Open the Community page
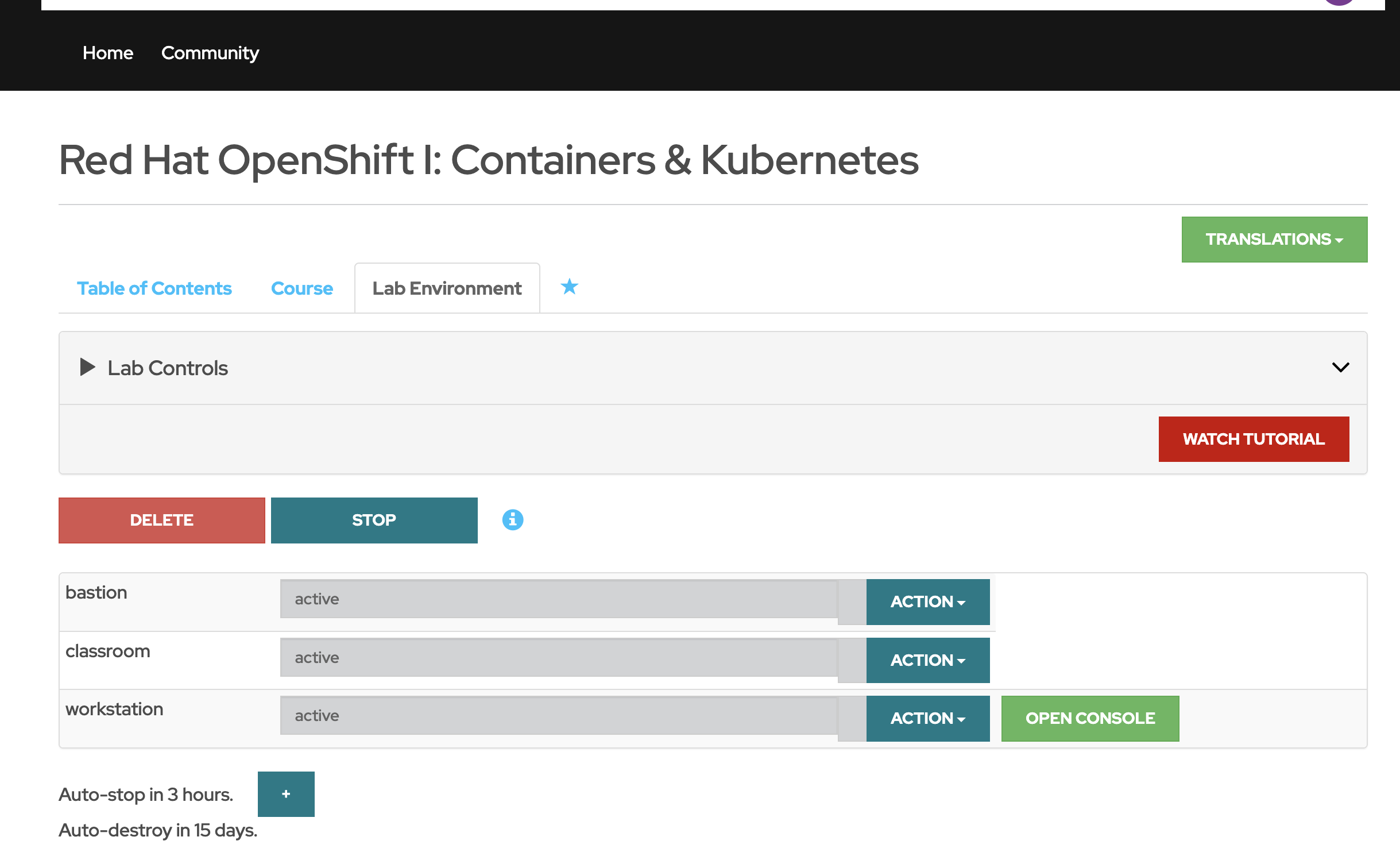 [210, 53]
